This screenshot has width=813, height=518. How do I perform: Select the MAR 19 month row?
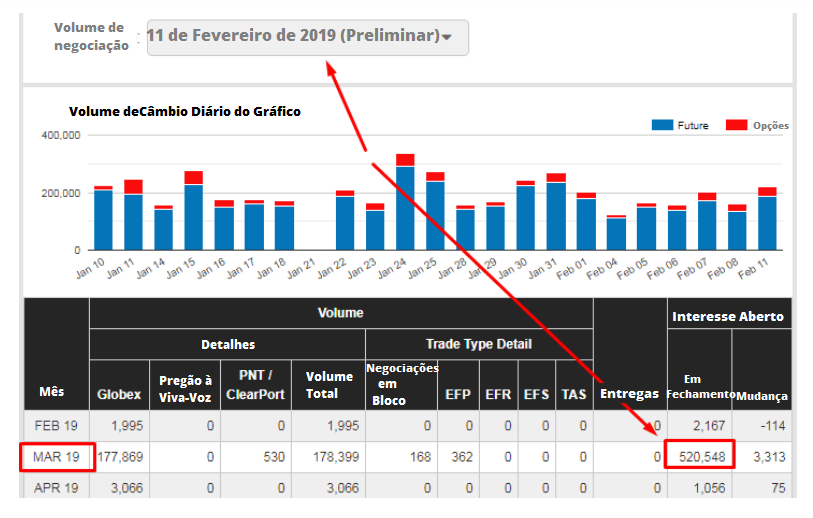tap(57, 458)
